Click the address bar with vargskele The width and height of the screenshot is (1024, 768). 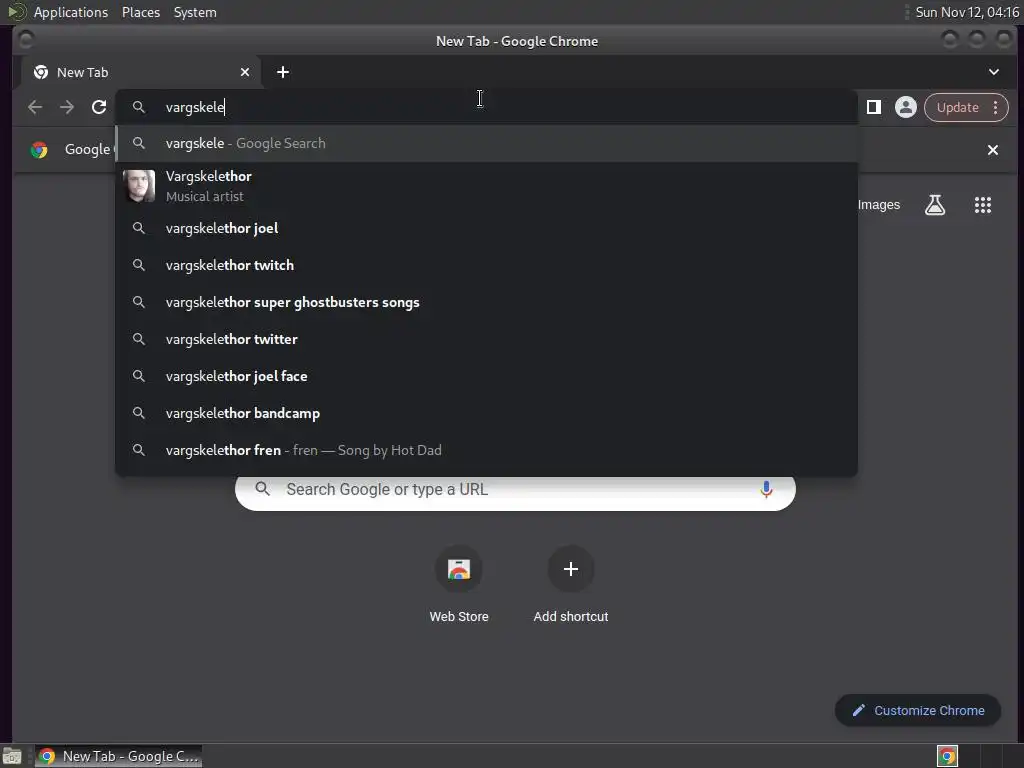coord(487,107)
